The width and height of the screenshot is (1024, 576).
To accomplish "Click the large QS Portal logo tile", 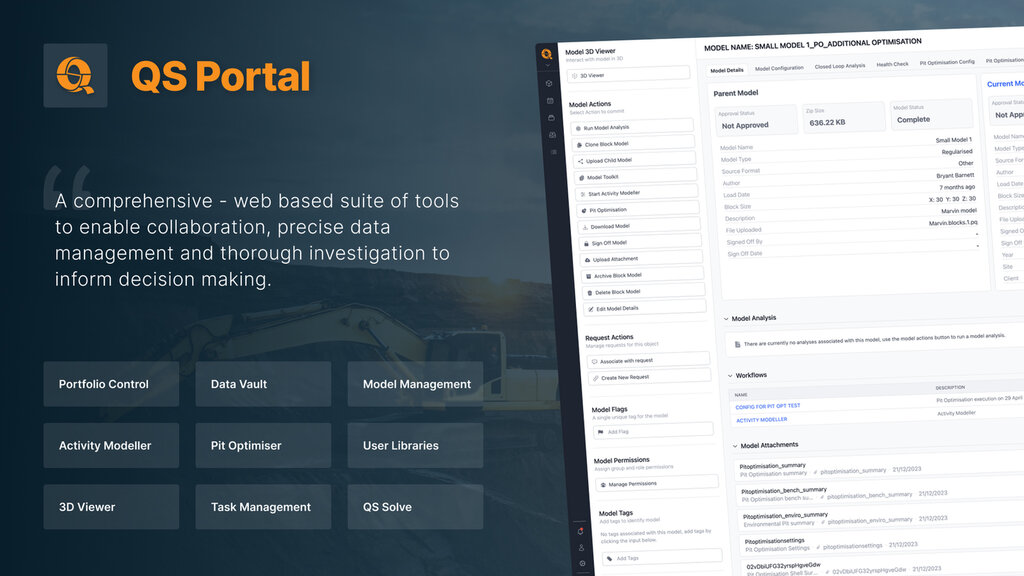I will [75, 76].
